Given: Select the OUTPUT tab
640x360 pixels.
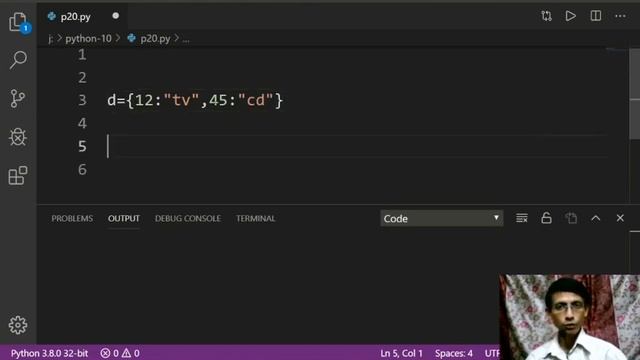Looking at the screenshot, I should [124, 218].
